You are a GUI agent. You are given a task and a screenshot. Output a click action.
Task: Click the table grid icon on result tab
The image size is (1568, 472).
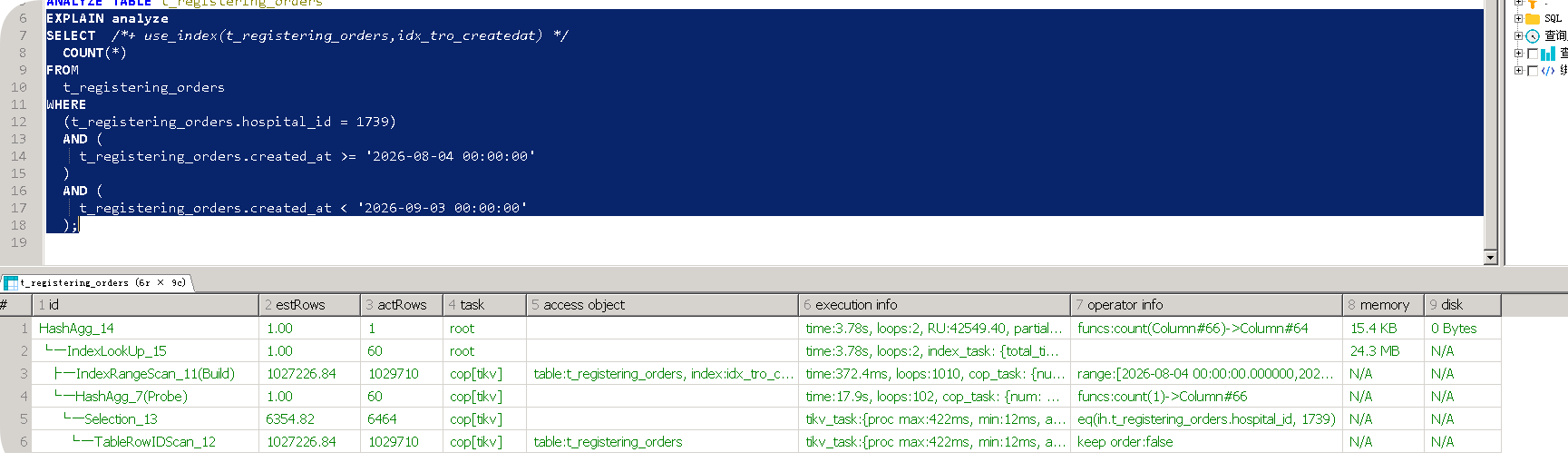point(11,283)
